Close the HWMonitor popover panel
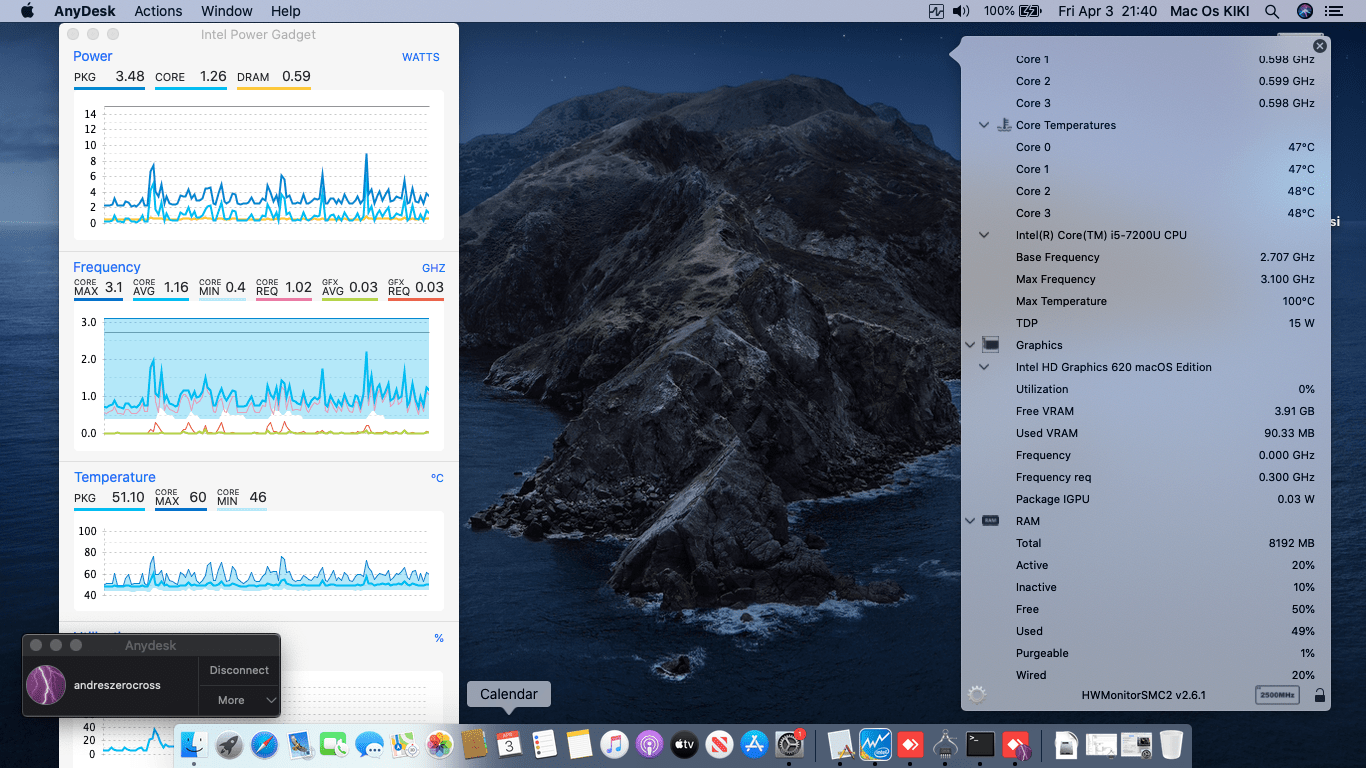This screenshot has width=1366, height=768. 1319,46
